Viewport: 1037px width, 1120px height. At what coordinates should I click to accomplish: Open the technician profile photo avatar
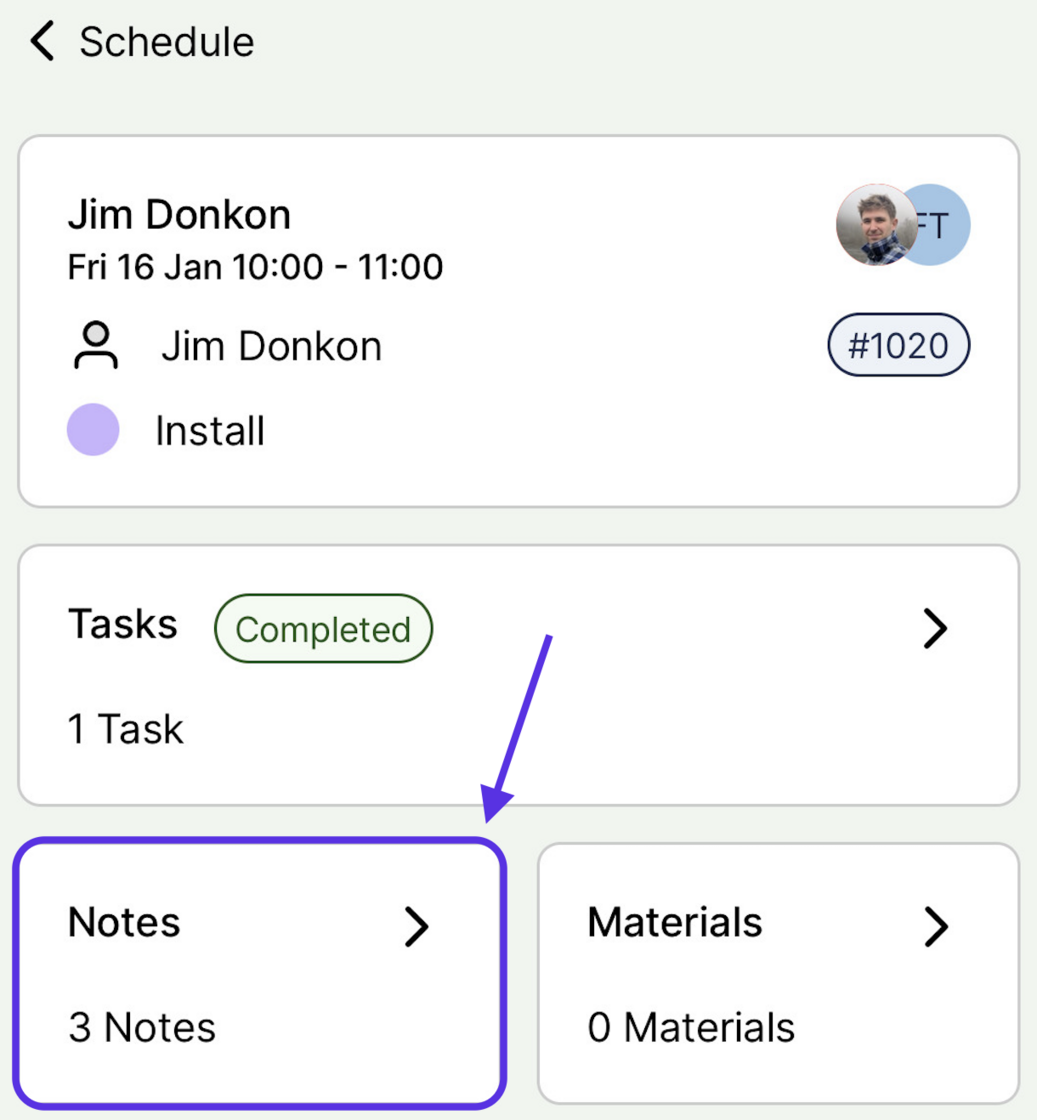pos(875,225)
